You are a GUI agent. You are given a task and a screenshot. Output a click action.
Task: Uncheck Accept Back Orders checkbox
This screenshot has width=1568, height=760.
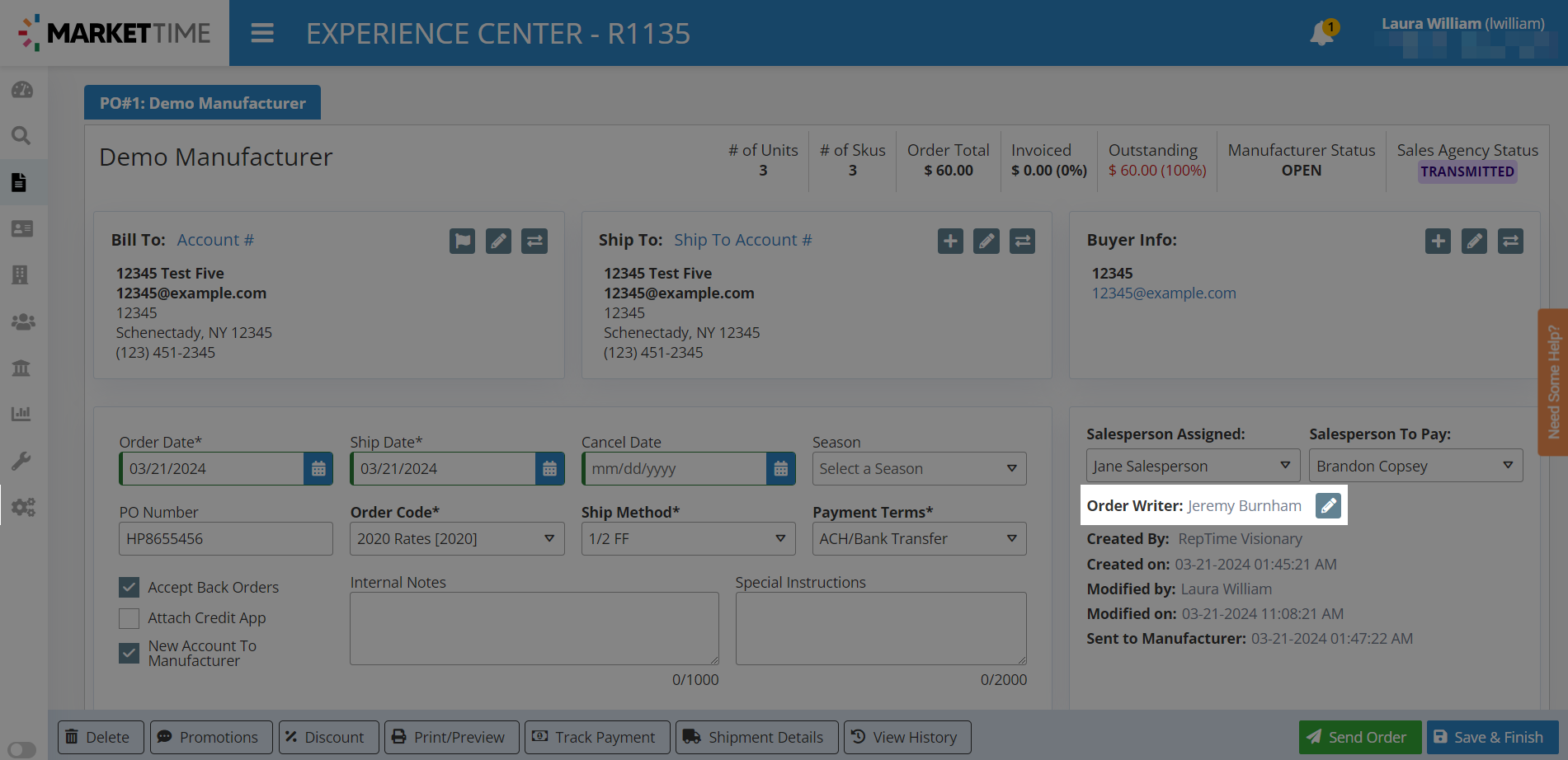(129, 587)
